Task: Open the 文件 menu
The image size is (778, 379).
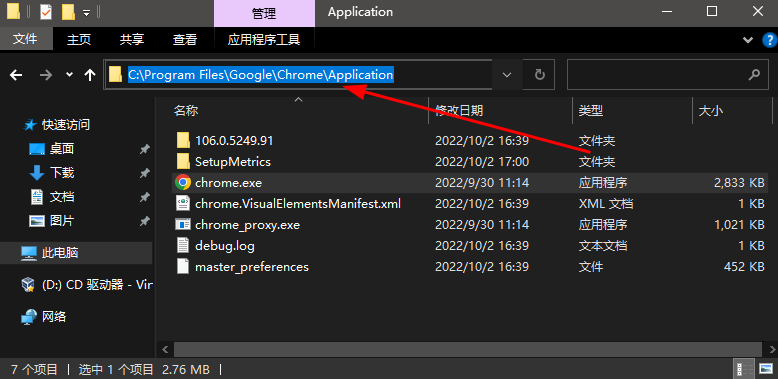Action: (x=25, y=39)
